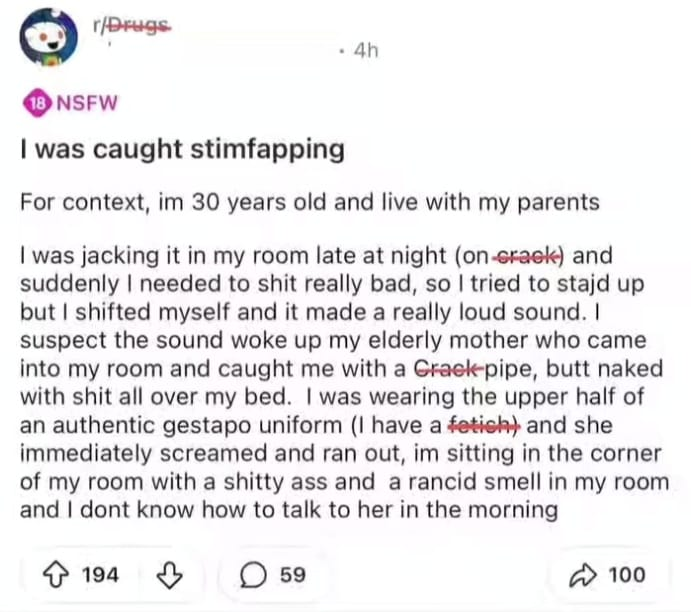Open the 59 comments count

(x=292, y=575)
